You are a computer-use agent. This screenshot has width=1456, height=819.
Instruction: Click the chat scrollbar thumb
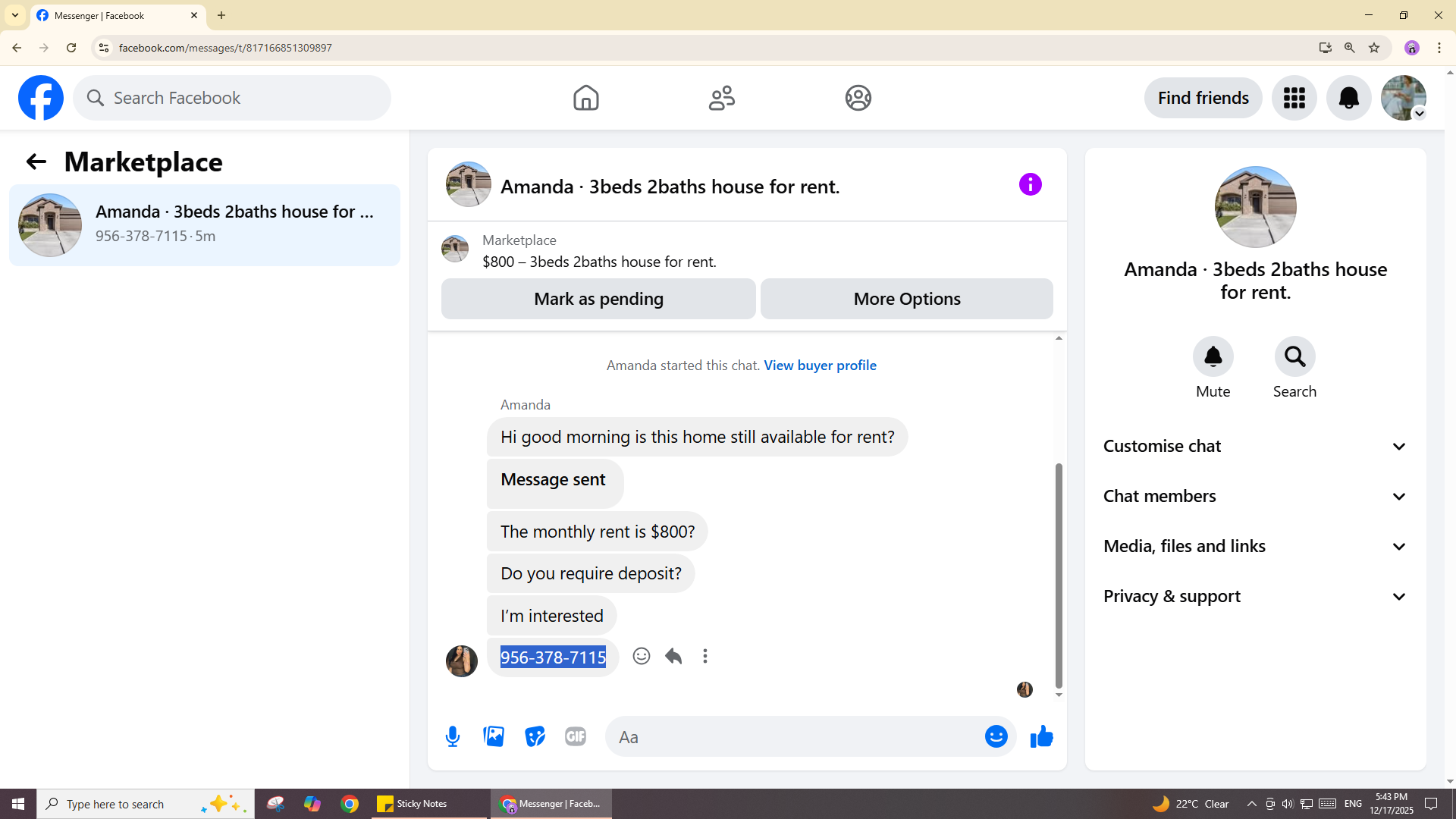(x=1059, y=576)
